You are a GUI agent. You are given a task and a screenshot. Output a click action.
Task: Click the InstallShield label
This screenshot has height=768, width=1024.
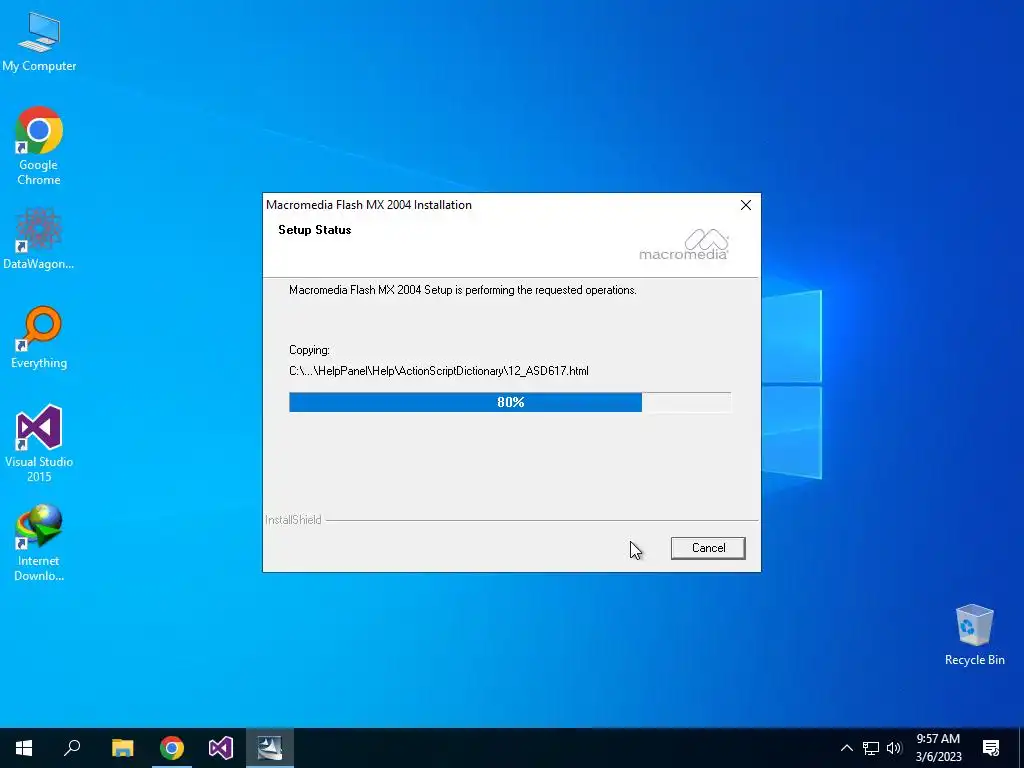[293, 520]
